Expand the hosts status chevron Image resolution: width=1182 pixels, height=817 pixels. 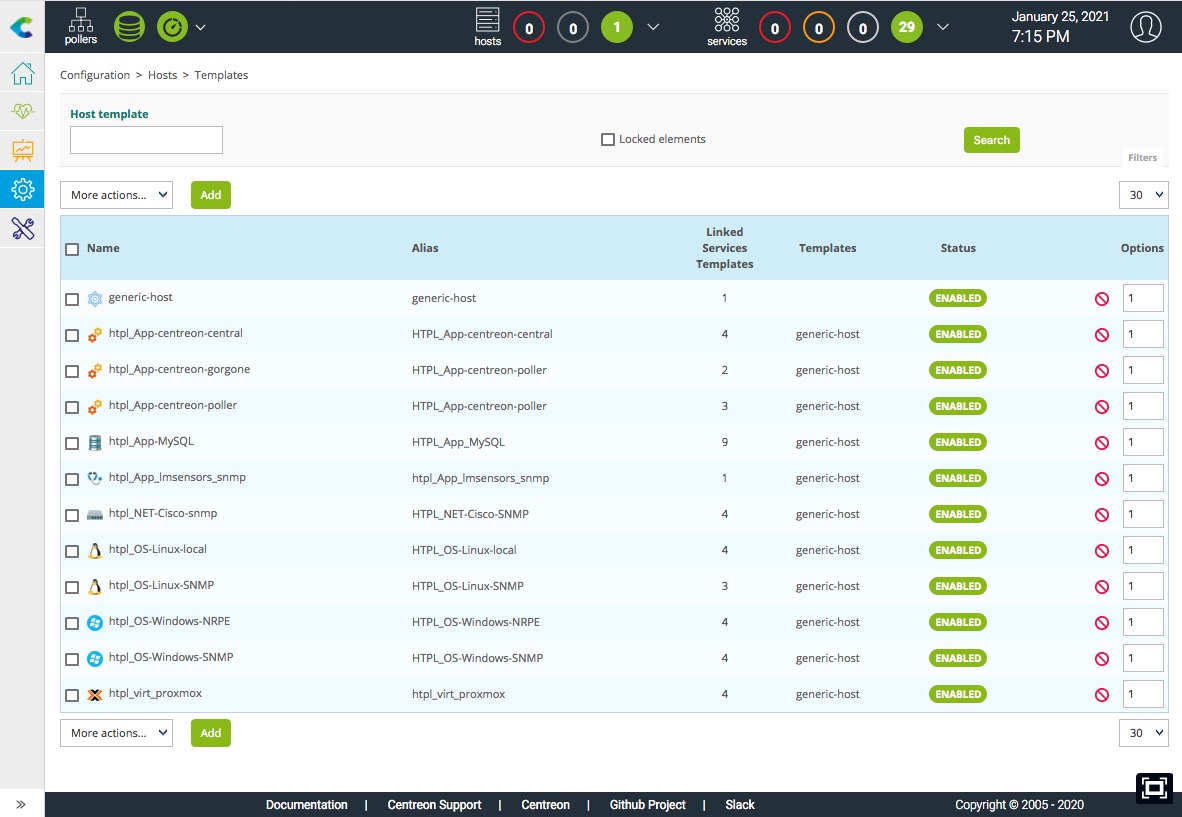(653, 27)
